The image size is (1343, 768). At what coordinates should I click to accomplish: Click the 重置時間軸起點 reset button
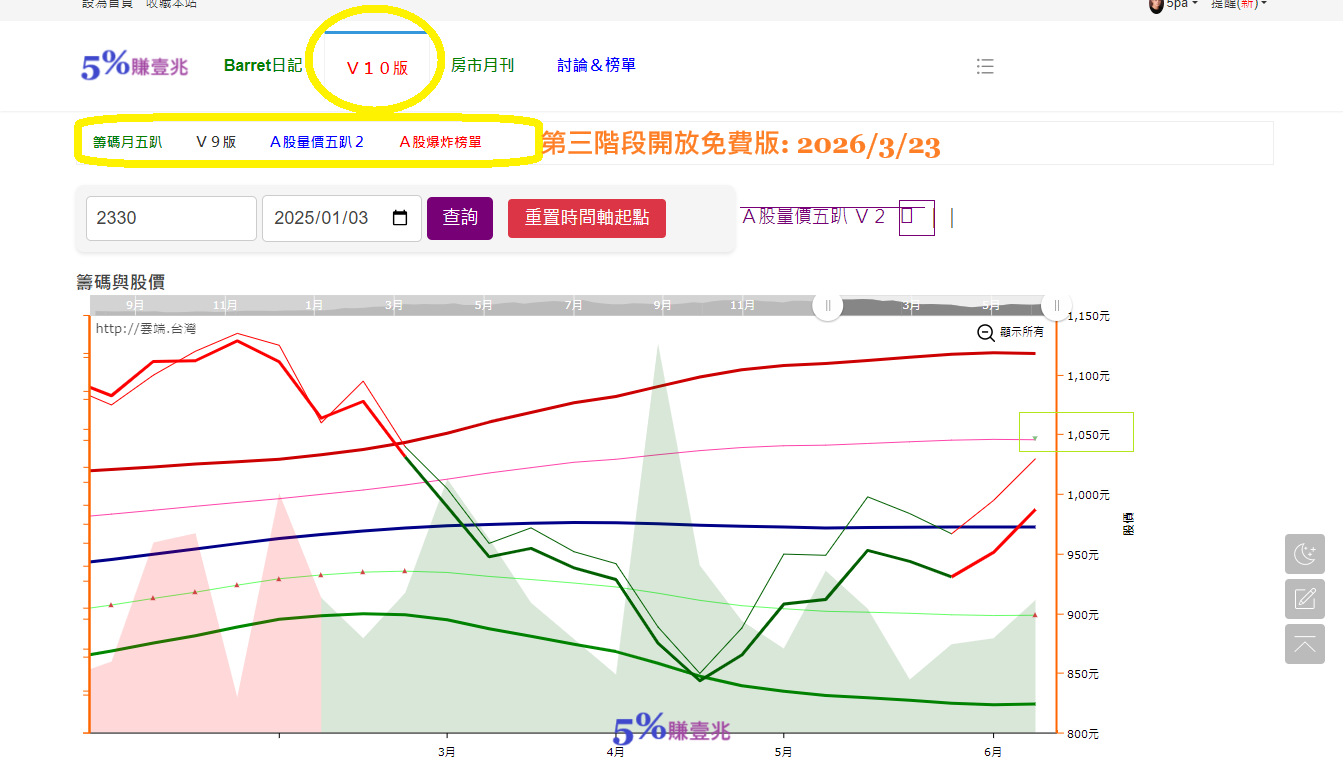586,218
